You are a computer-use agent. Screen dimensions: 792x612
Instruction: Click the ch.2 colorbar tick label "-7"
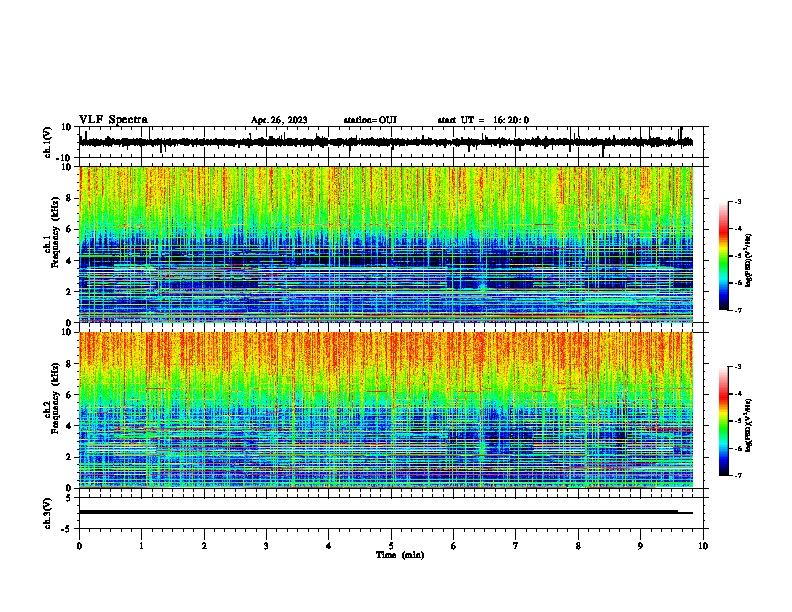point(738,475)
